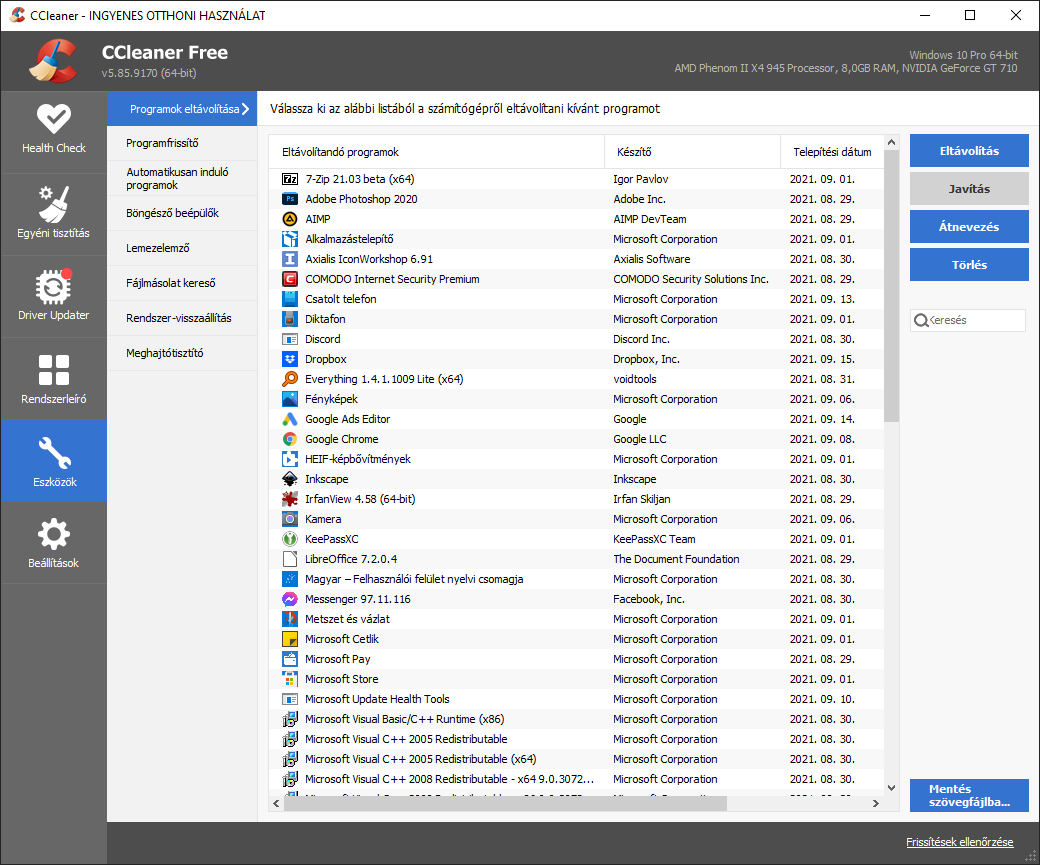Image resolution: width=1040 pixels, height=865 pixels.
Task: Select Magyar – Felhasználói felület nyelvi csomagja
Action: pos(576,579)
